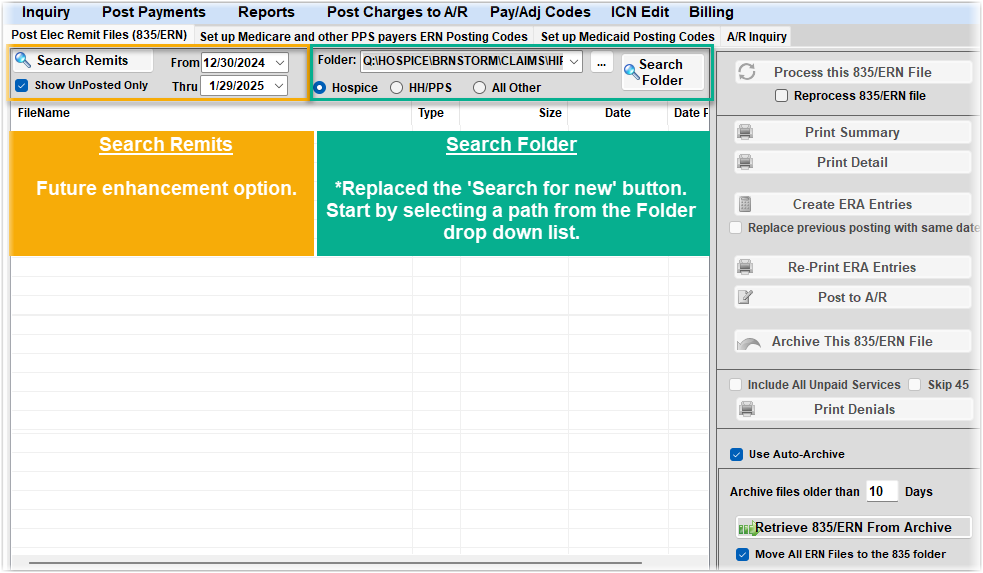Open the From date dropdown
This screenshot has width=983, height=573.
[279, 62]
